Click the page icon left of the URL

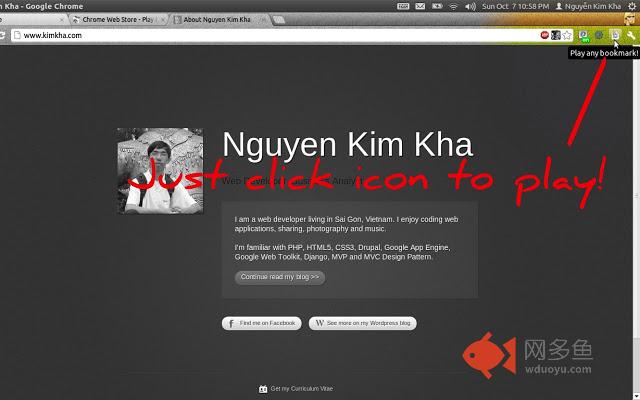(17, 35)
